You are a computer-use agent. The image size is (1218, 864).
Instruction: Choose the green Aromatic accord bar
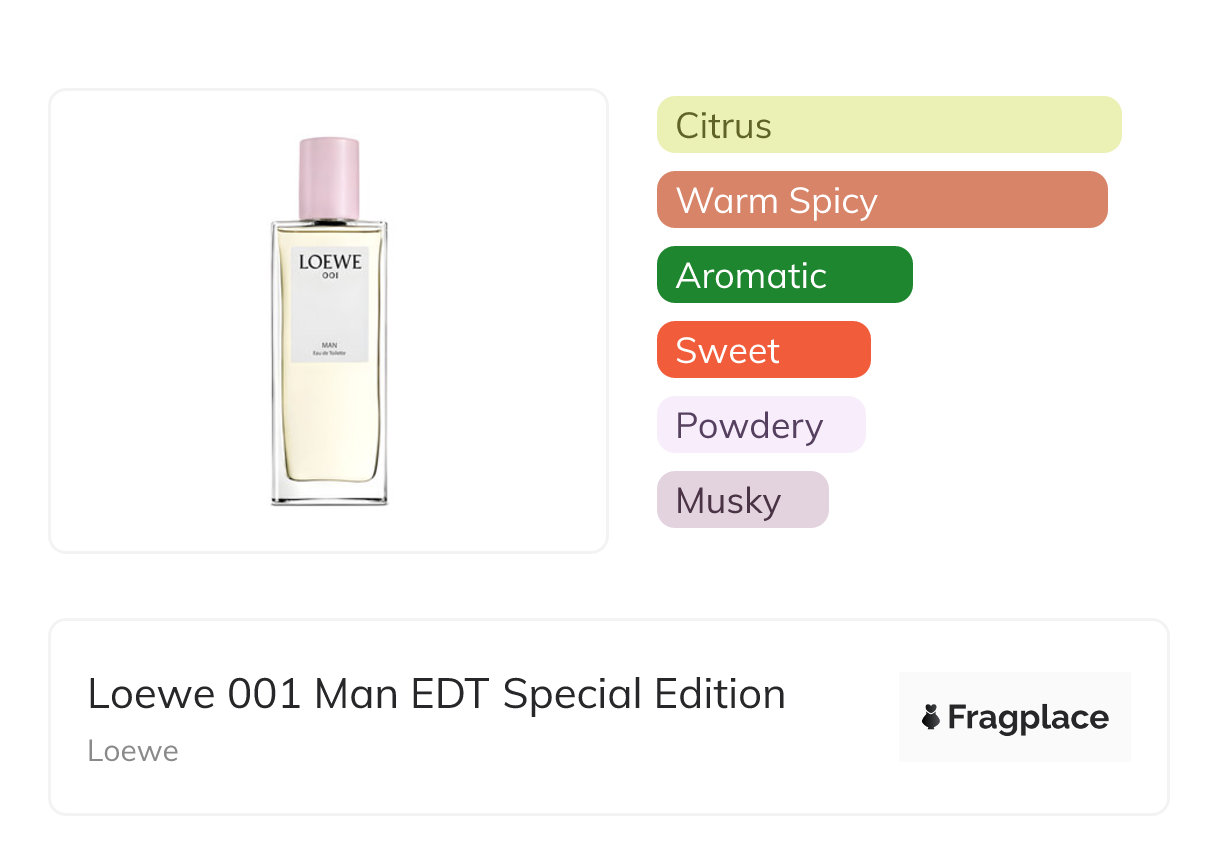tap(784, 275)
